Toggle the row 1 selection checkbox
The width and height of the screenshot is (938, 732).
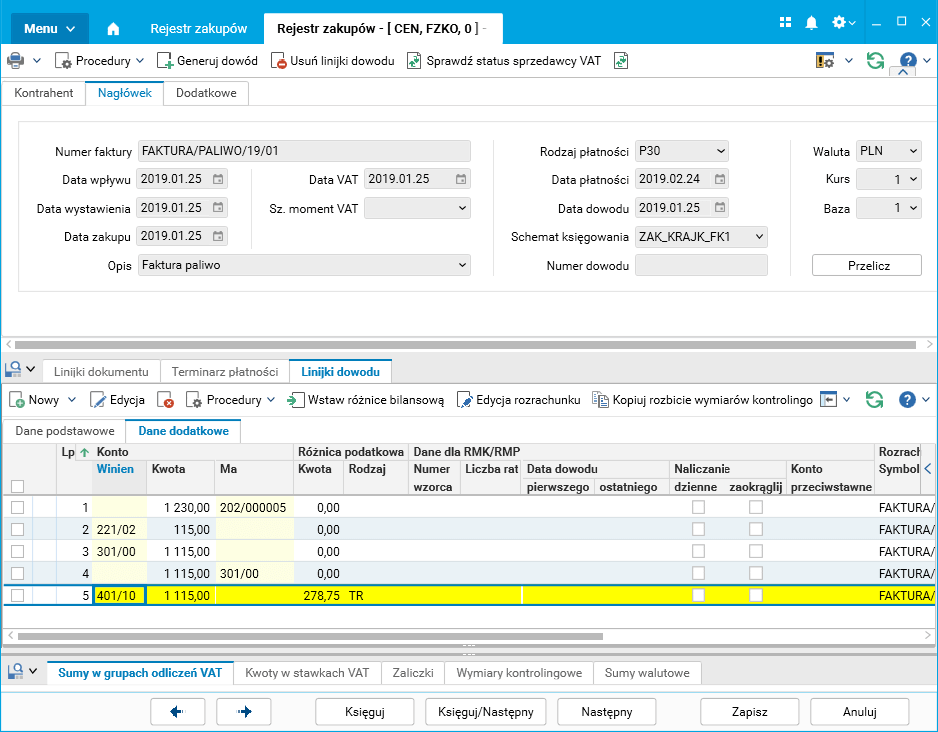click(x=17, y=508)
